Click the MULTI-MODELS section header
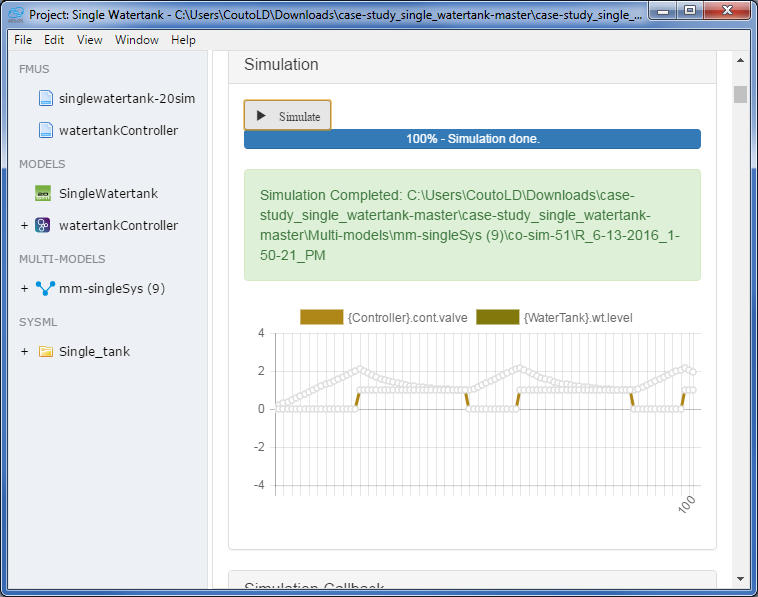 (62, 259)
